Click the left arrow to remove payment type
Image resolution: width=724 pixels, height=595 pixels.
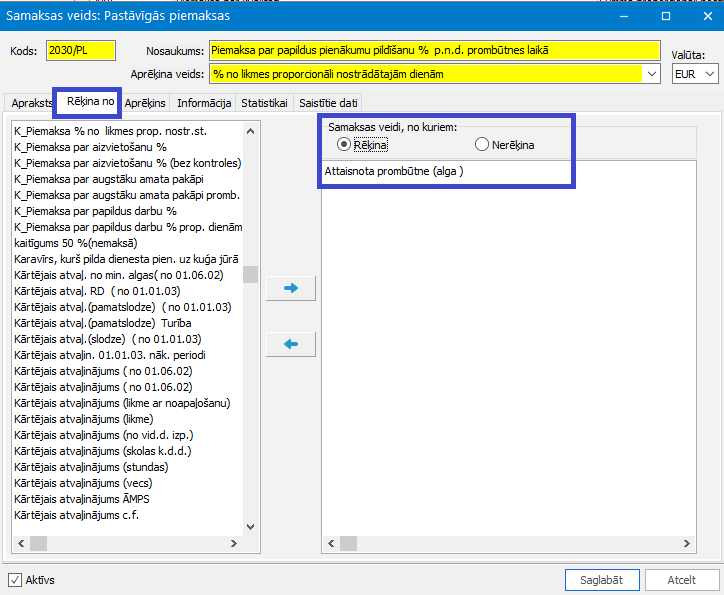(x=291, y=344)
